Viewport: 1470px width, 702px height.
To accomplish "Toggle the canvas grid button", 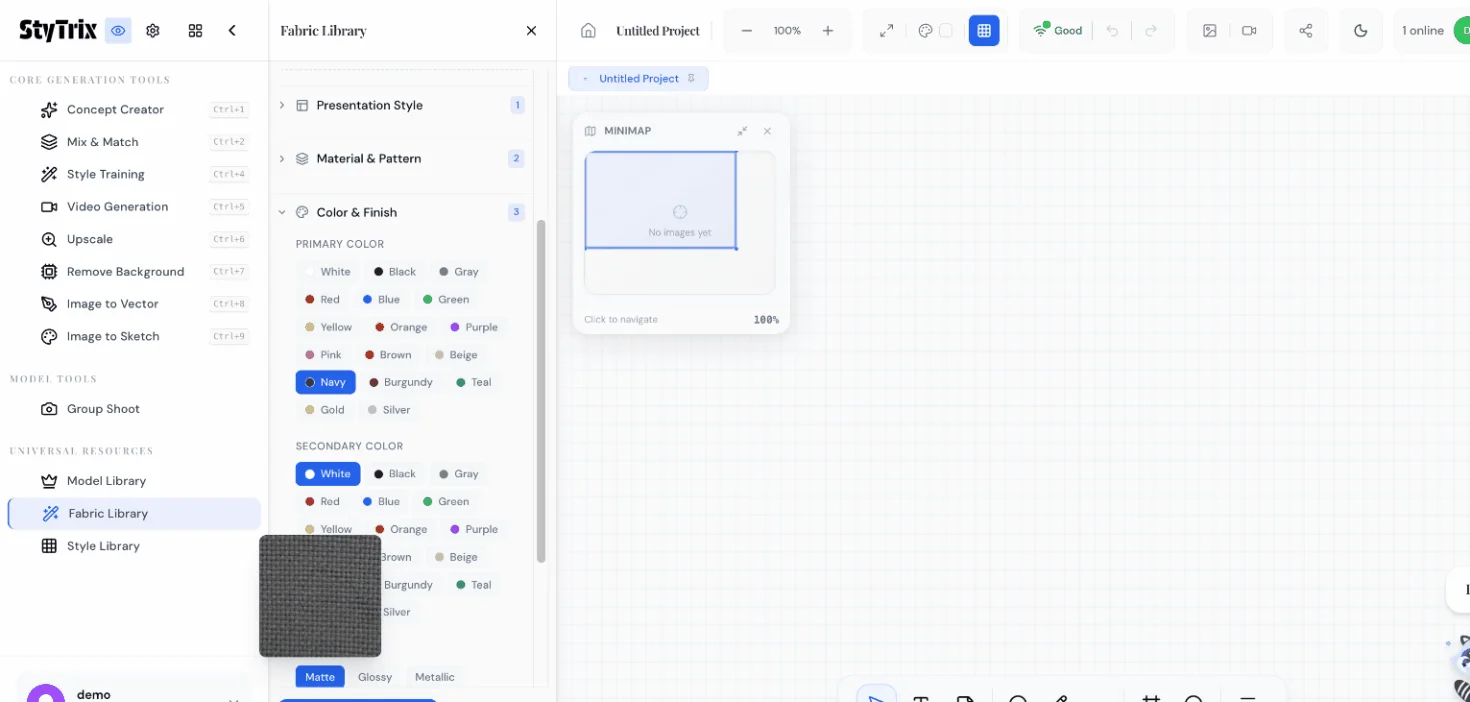I will [984, 31].
